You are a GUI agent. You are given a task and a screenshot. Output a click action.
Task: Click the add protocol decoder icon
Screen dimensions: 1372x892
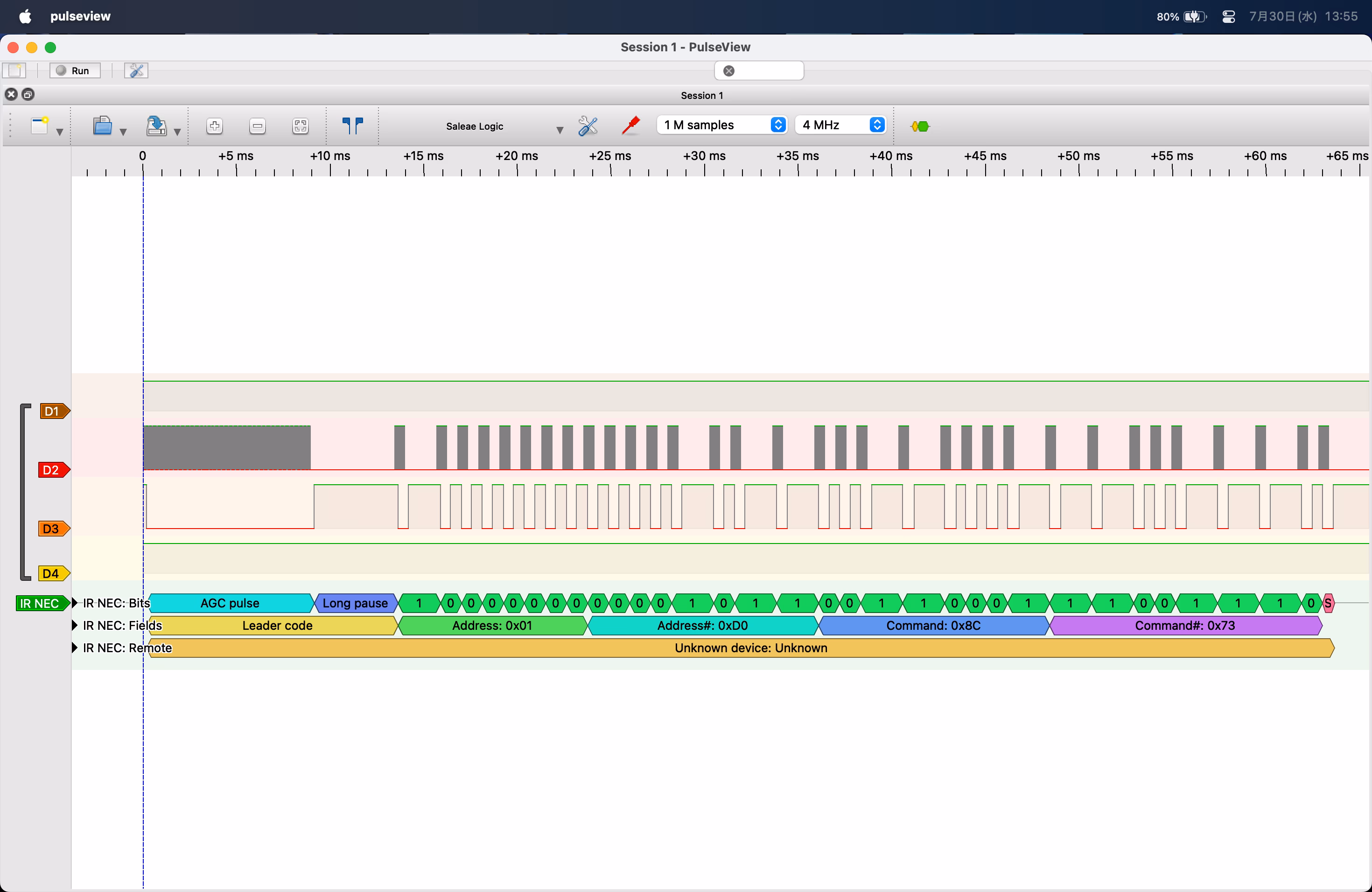click(920, 126)
